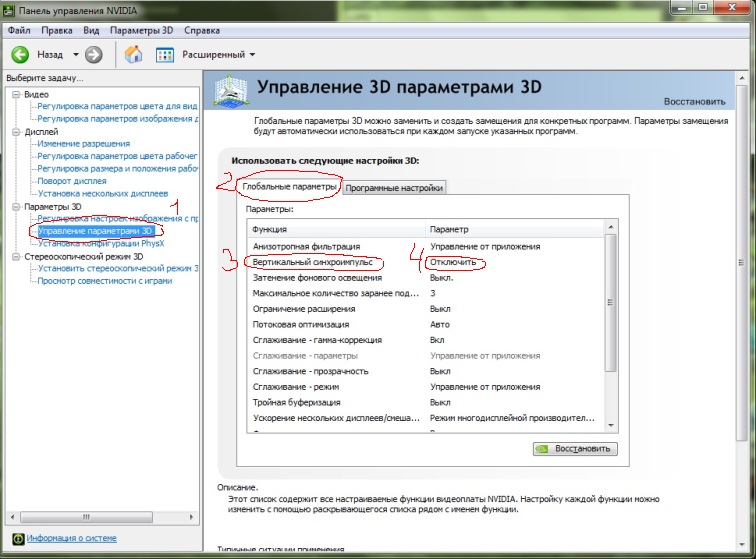Viewport: 756px width, 559px height.
Task: Click the Восстановить button below the list
Action: pos(575,449)
